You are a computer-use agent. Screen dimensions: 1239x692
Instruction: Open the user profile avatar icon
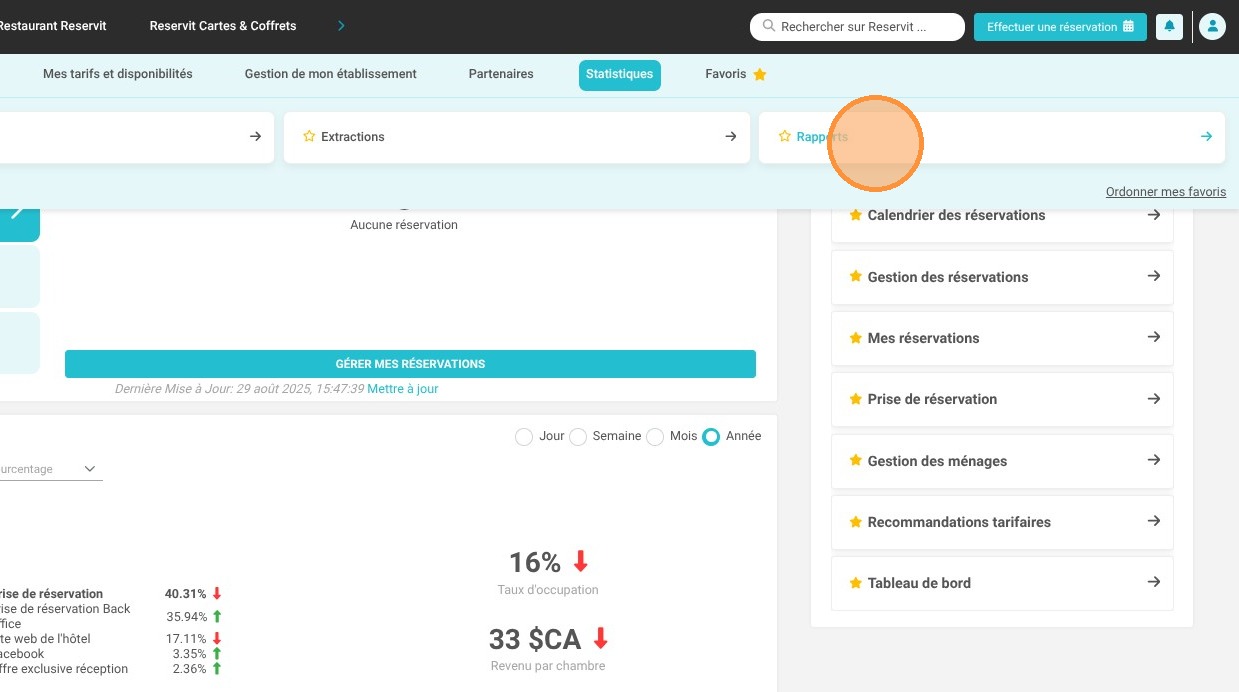[x=1212, y=27]
